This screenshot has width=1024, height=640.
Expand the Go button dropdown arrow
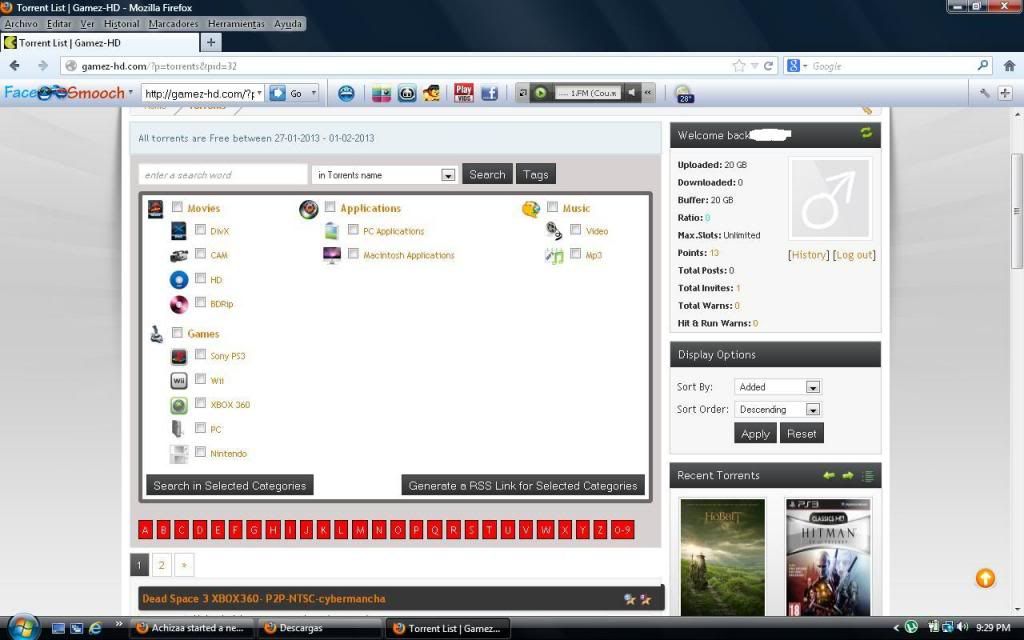click(313, 93)
